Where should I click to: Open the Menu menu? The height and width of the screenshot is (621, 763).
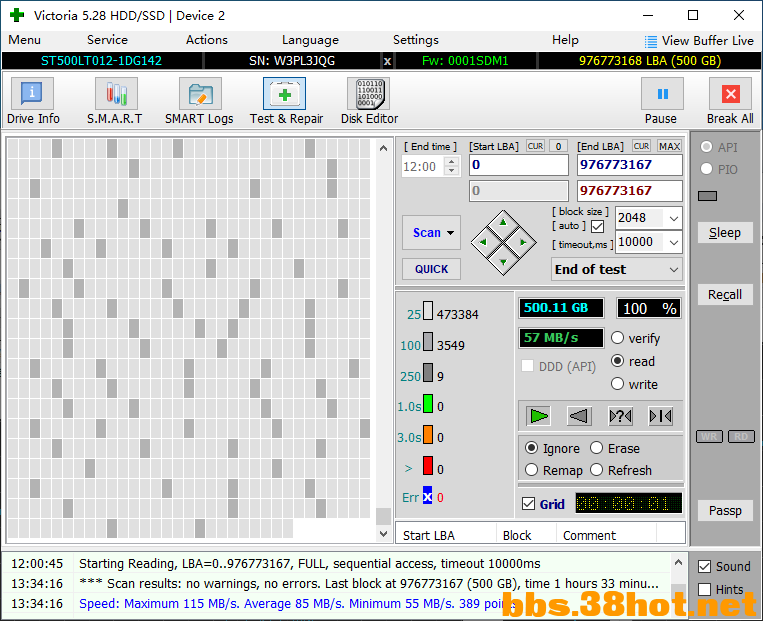(24, 40)
